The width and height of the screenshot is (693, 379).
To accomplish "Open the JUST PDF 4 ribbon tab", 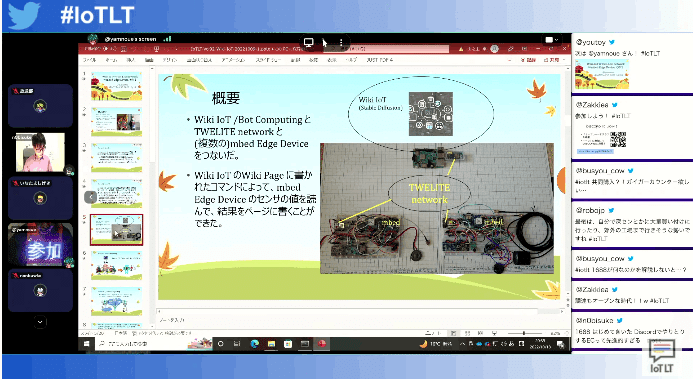I will (379, 60).
